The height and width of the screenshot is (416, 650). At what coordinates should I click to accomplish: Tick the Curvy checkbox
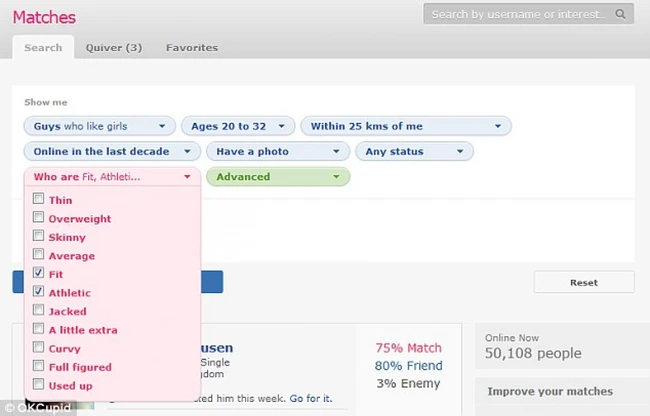[38, 348]
